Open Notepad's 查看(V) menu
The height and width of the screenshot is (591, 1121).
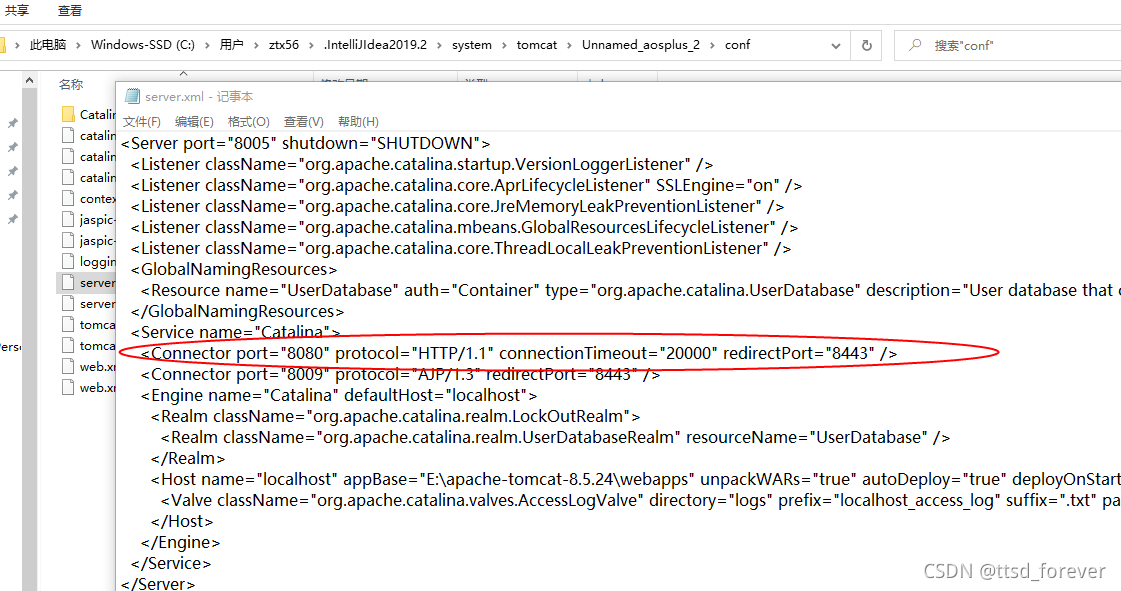tap(303, 121)
